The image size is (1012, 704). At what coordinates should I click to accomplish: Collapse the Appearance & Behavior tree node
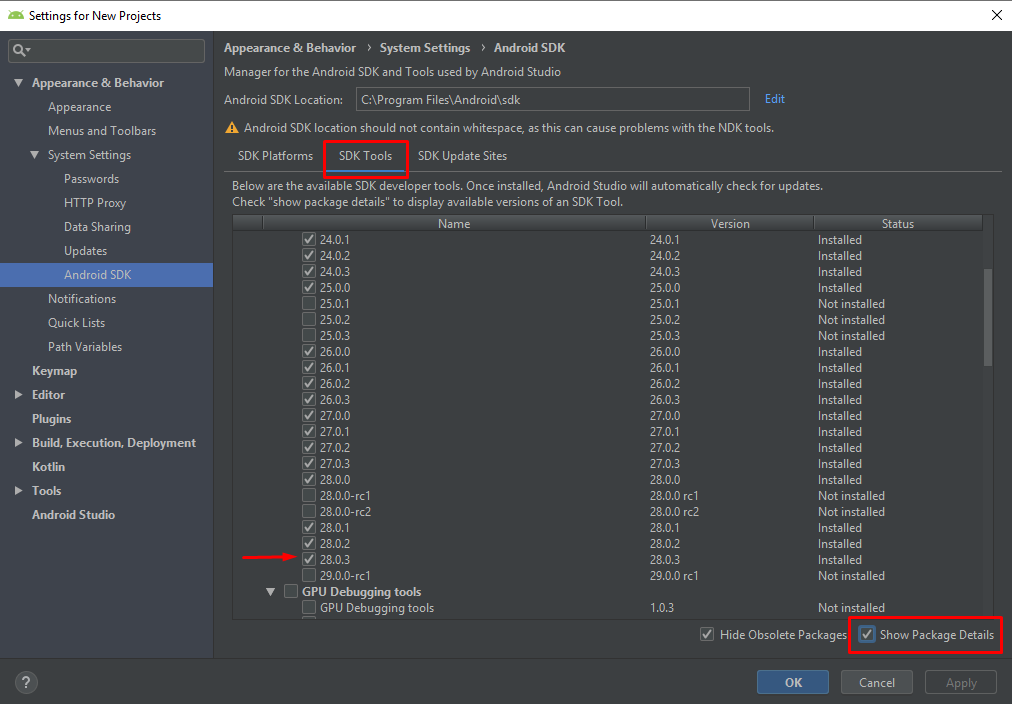click(x=19, y=83)
